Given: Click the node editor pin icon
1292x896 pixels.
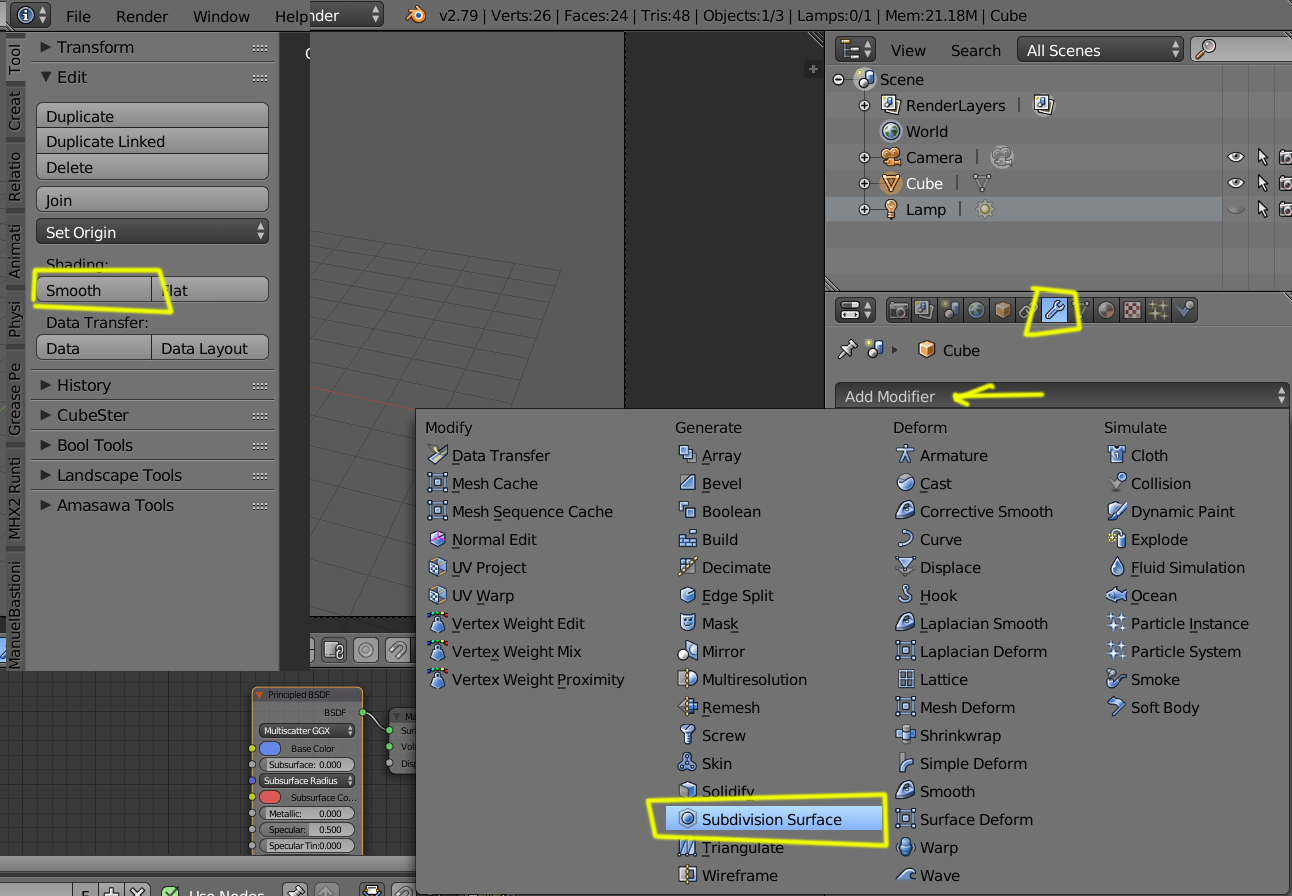Looking at the screenshot, I should [x=295, y=891].
